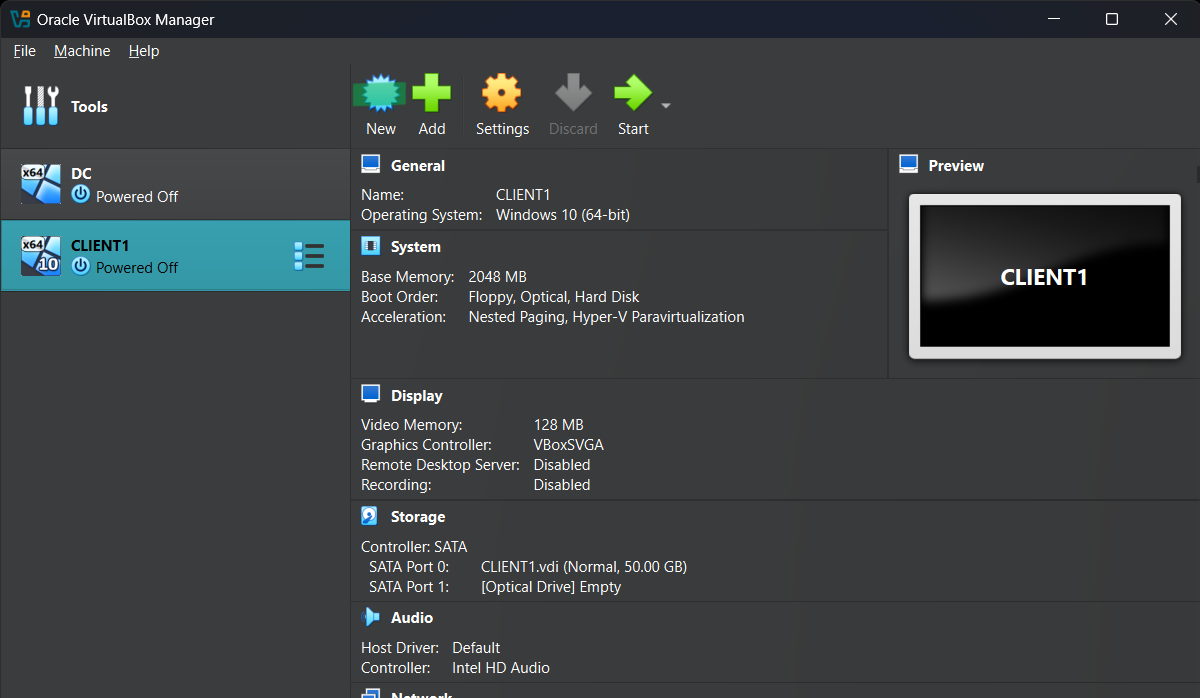Start CLIENT1 with the green arrow icon
This screenshot has height=698, width=1200.
click(x=632, y=94)
